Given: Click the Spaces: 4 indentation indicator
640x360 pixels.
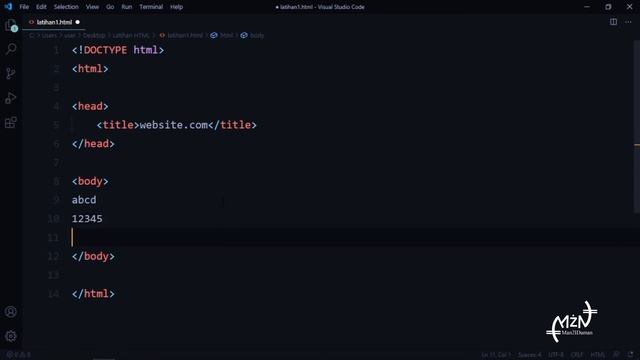Looking at the screenshot, I should pyautogui.click(x=530, y=355).
